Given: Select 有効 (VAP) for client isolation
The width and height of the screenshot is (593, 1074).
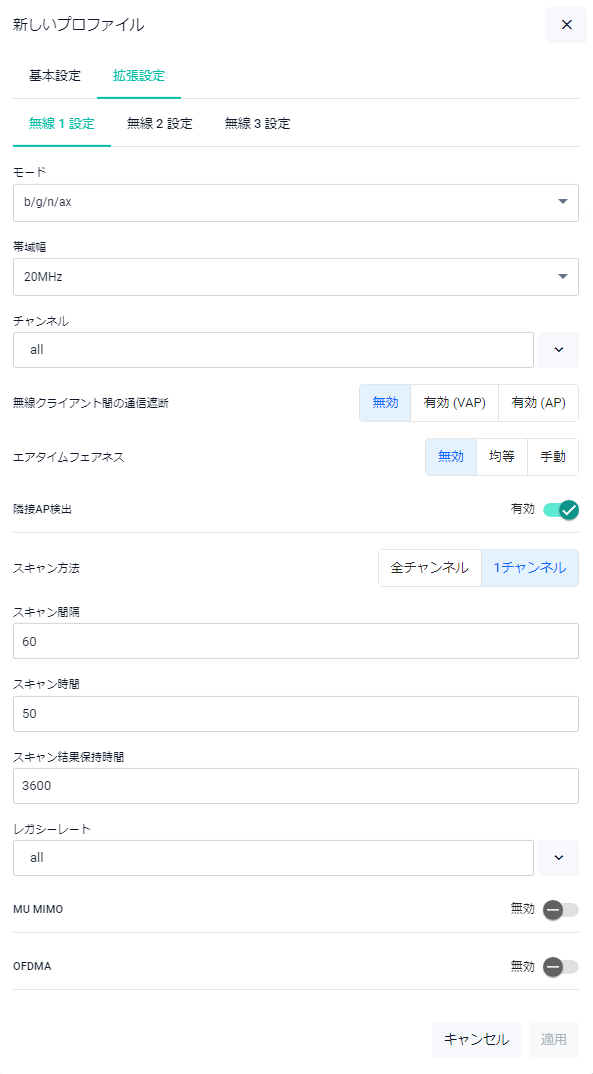Looking at the screenshot, I should tap(455, 403).
